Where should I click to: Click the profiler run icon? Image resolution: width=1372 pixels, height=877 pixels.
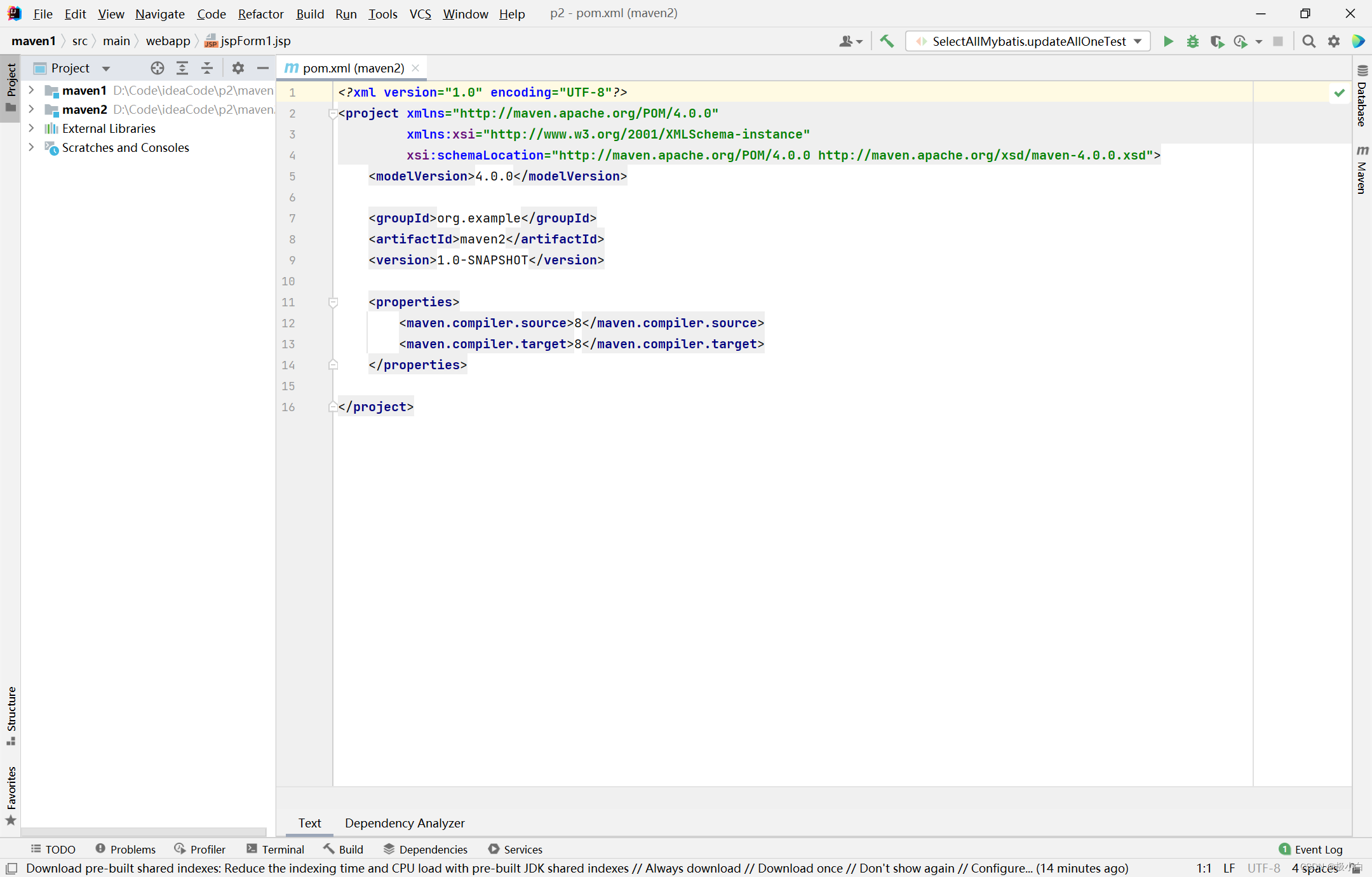coord(1240,41)
